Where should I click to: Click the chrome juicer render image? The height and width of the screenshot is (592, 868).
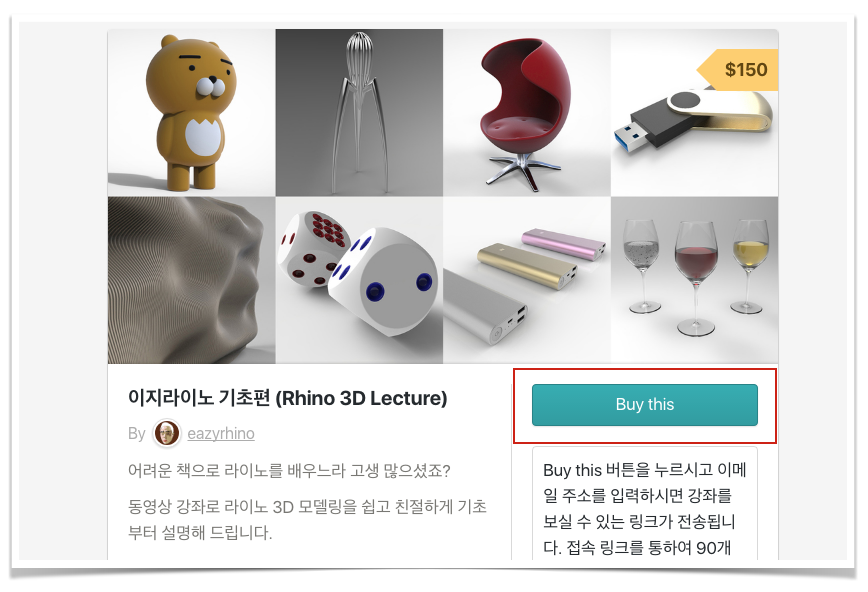(359, 112)
